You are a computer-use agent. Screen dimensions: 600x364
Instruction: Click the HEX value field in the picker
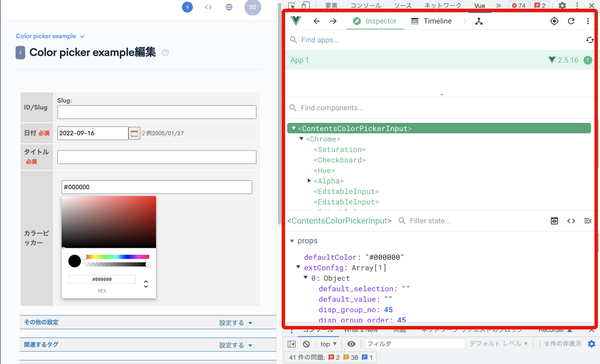[102, 279]
